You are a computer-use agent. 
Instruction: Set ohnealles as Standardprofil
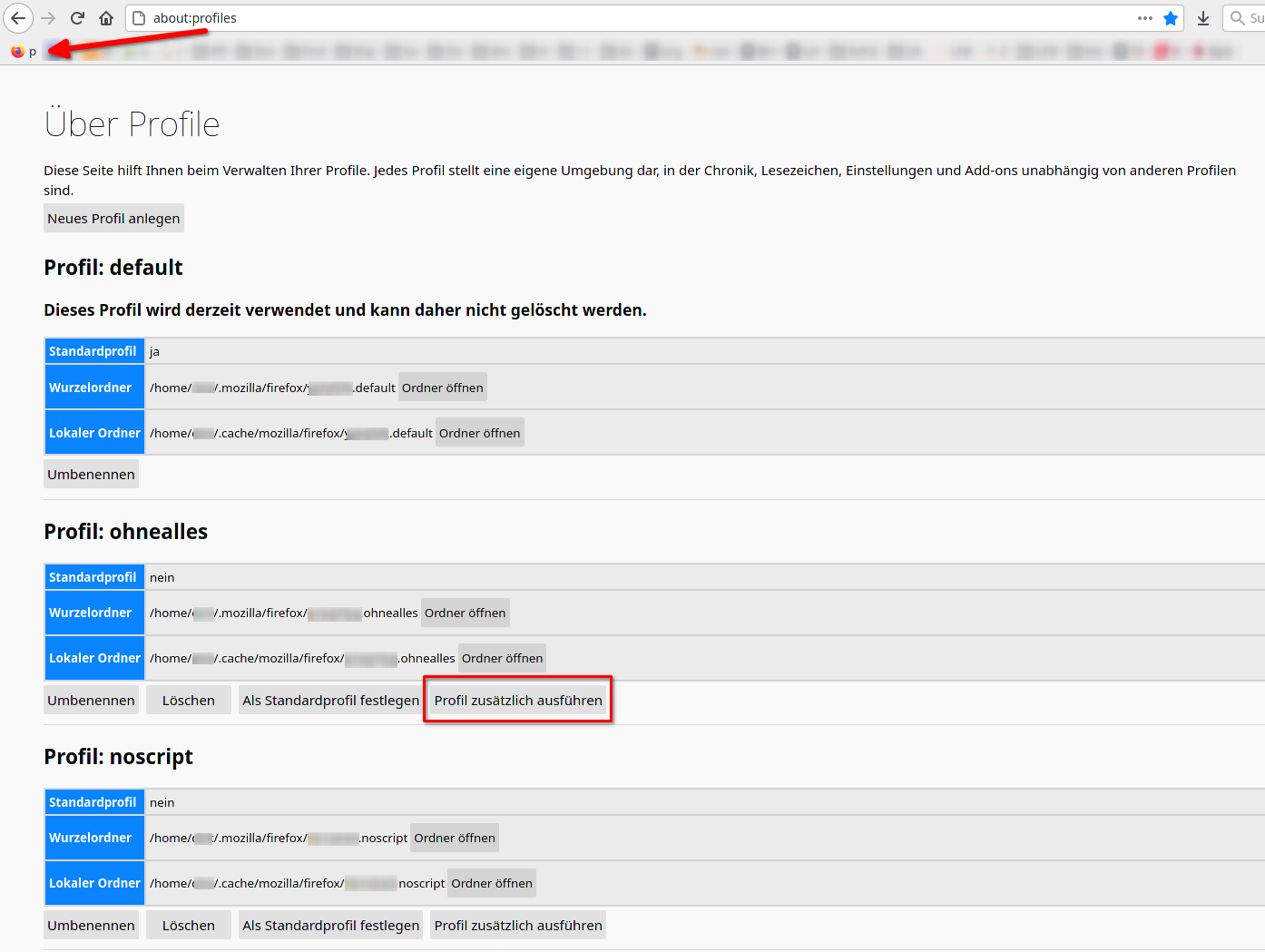tap(330, 701)
